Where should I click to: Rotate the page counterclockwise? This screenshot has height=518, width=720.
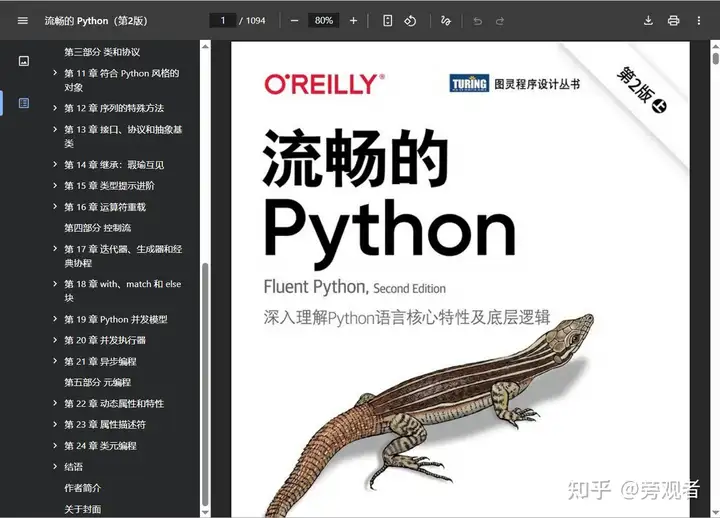[x=410, y=20]
